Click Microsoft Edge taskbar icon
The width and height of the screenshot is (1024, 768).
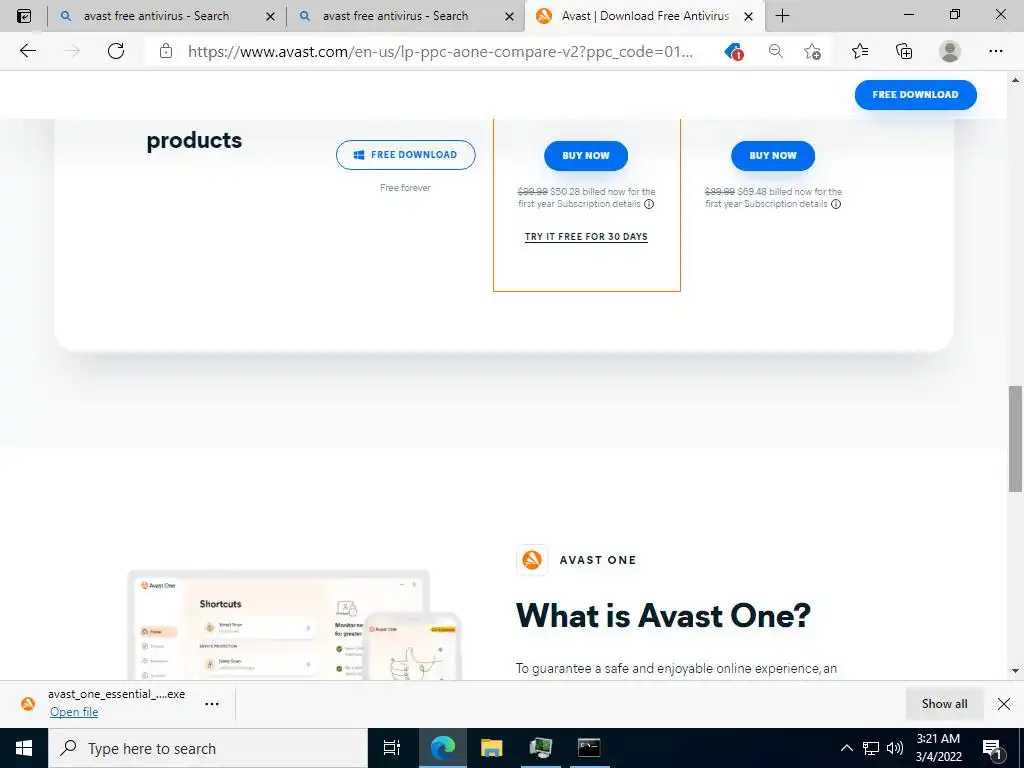[442, 748]
